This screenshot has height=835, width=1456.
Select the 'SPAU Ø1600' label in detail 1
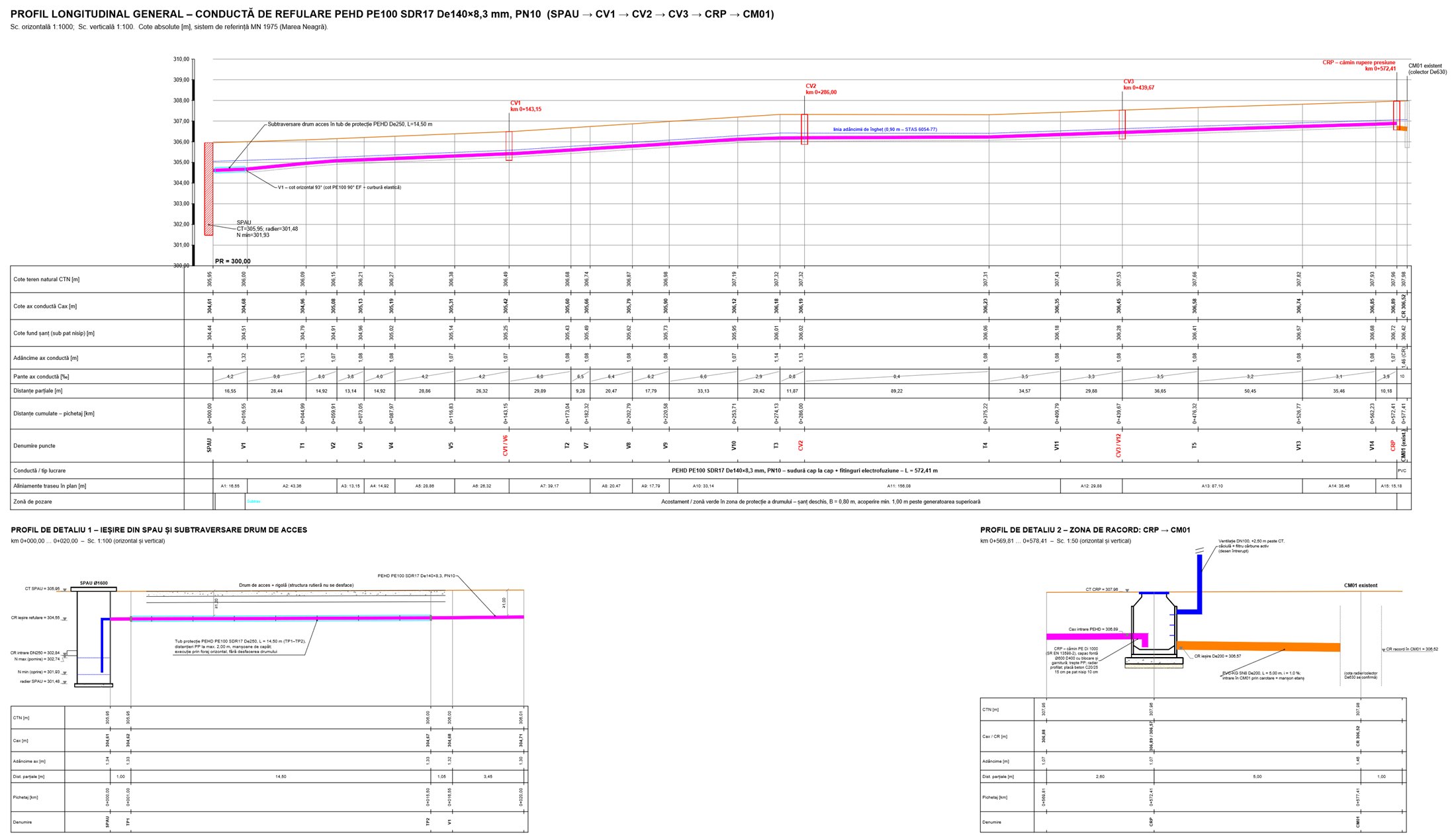(94, 583)
